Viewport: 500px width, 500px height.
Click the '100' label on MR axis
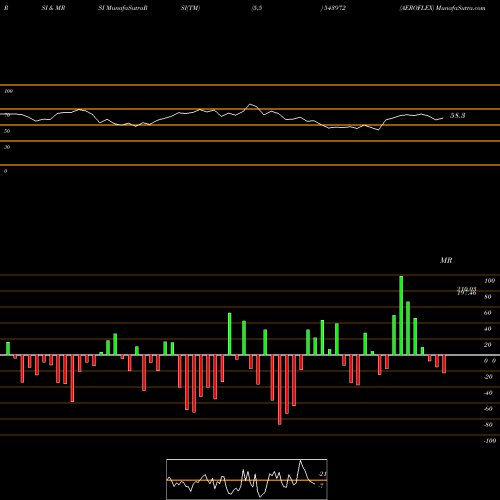click(x=489, y=281)
